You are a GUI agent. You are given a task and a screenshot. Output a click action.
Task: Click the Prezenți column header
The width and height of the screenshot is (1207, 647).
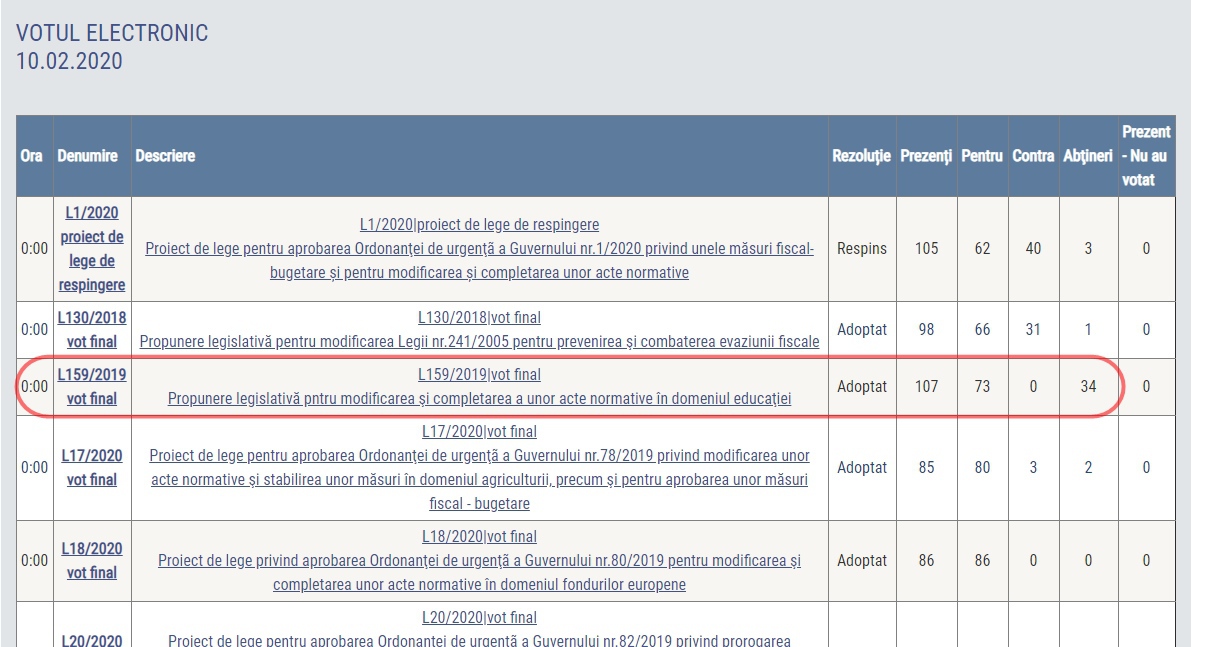tap(926, 156)
